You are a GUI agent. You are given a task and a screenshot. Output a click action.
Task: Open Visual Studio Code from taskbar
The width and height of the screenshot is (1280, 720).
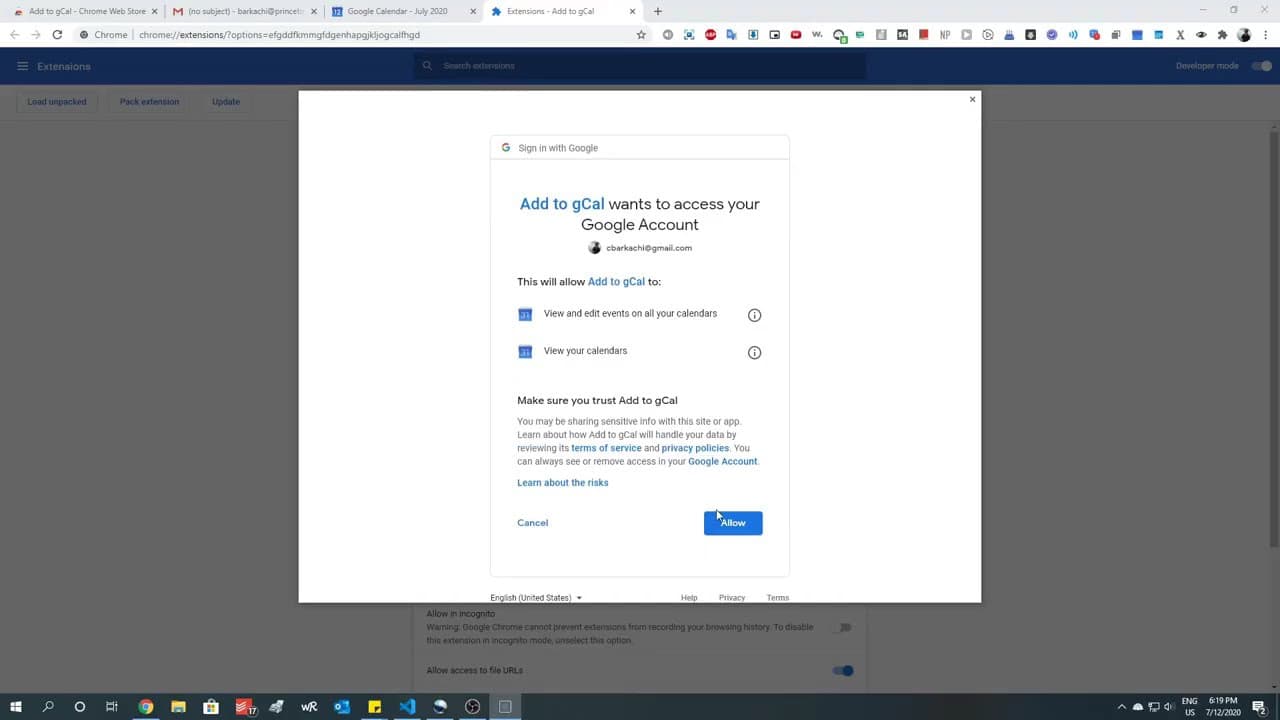point(407,707)
